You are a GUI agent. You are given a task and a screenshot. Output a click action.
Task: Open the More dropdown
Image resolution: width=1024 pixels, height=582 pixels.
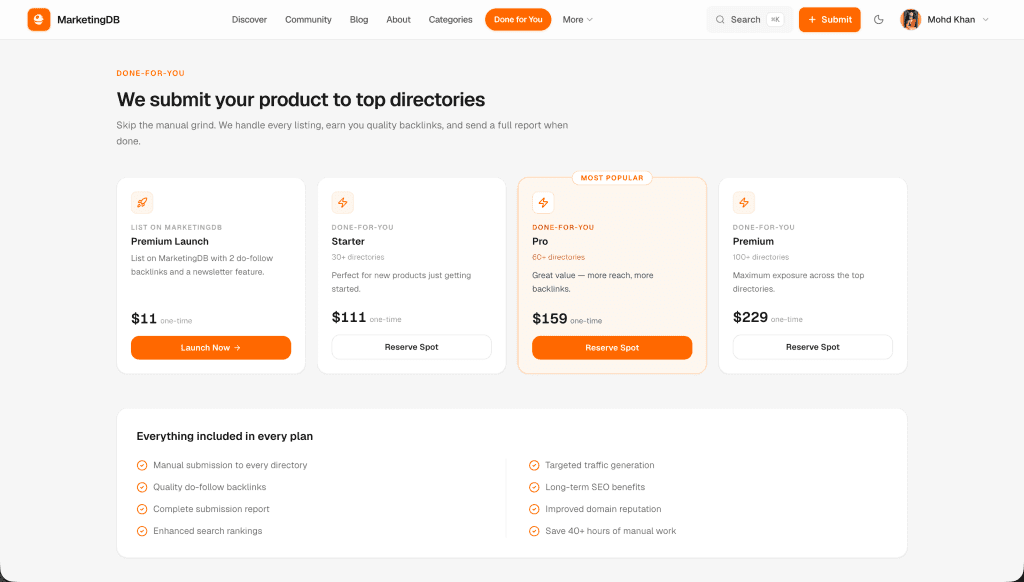pyautogui.click(x=577, y=19)
